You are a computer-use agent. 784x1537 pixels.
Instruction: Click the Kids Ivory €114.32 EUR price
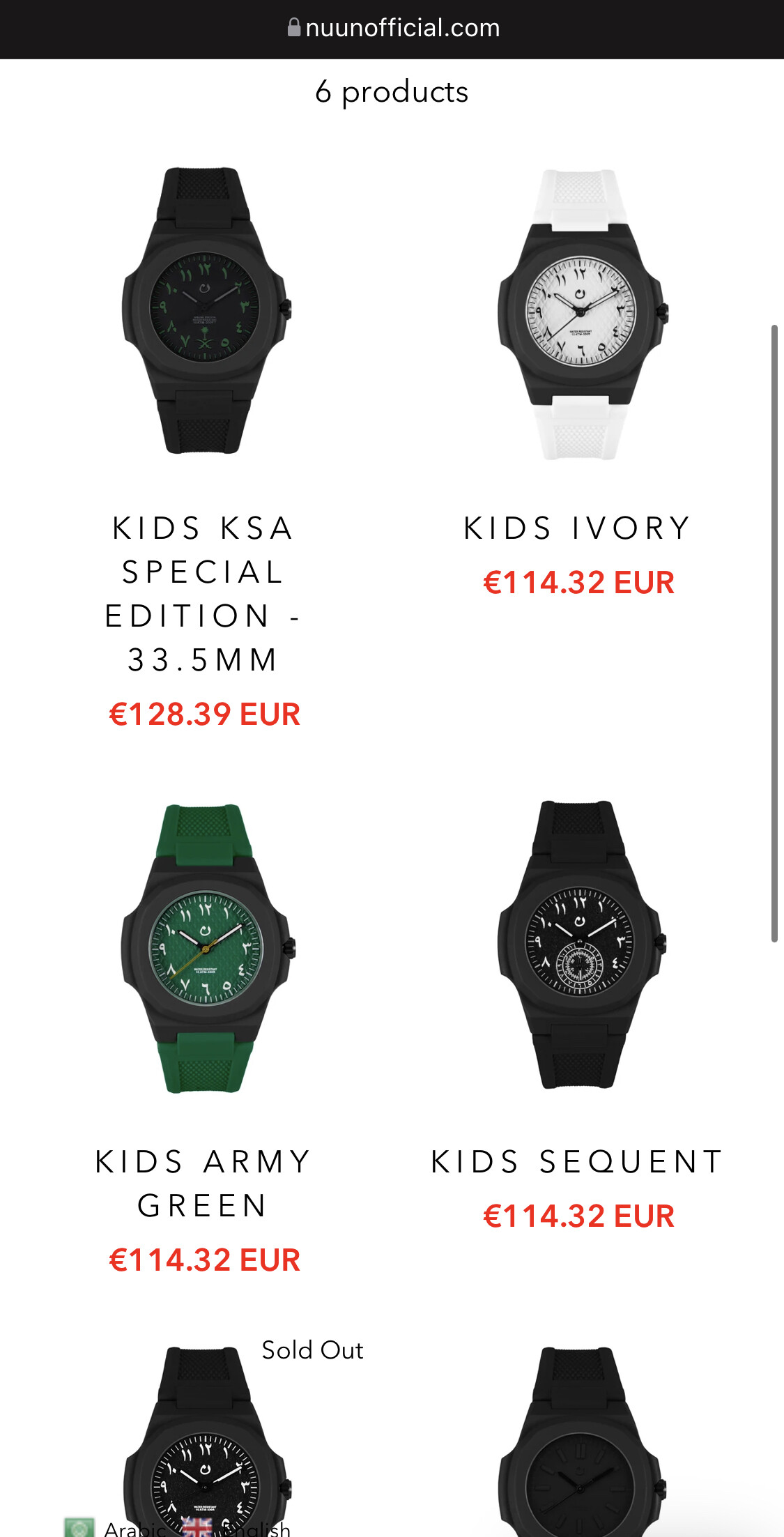tap(578, 583)
